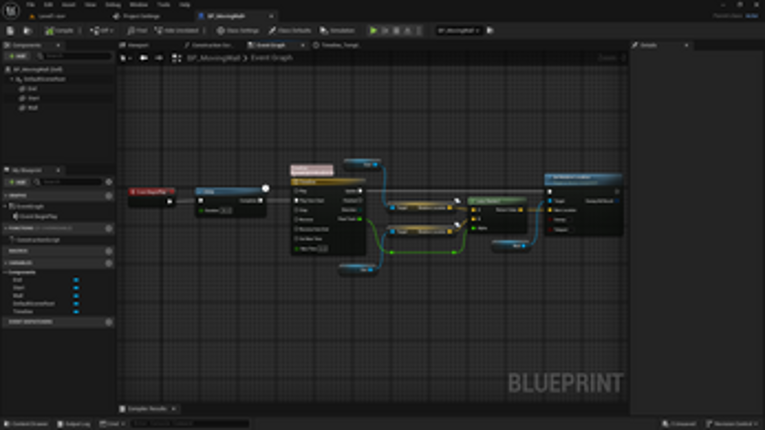Open the File menu
765x430 pixels.
[30, 4]
